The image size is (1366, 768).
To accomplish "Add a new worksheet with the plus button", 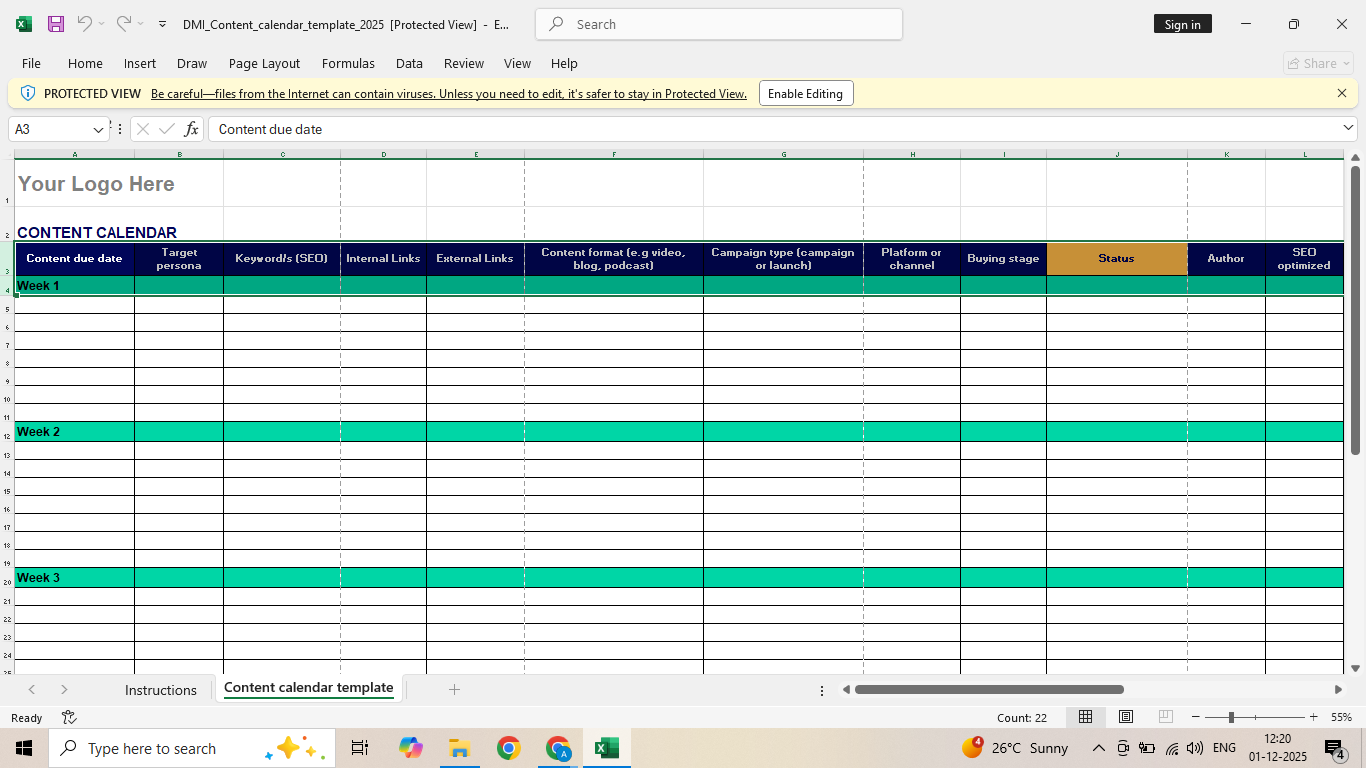I will [x=455, y=689].
